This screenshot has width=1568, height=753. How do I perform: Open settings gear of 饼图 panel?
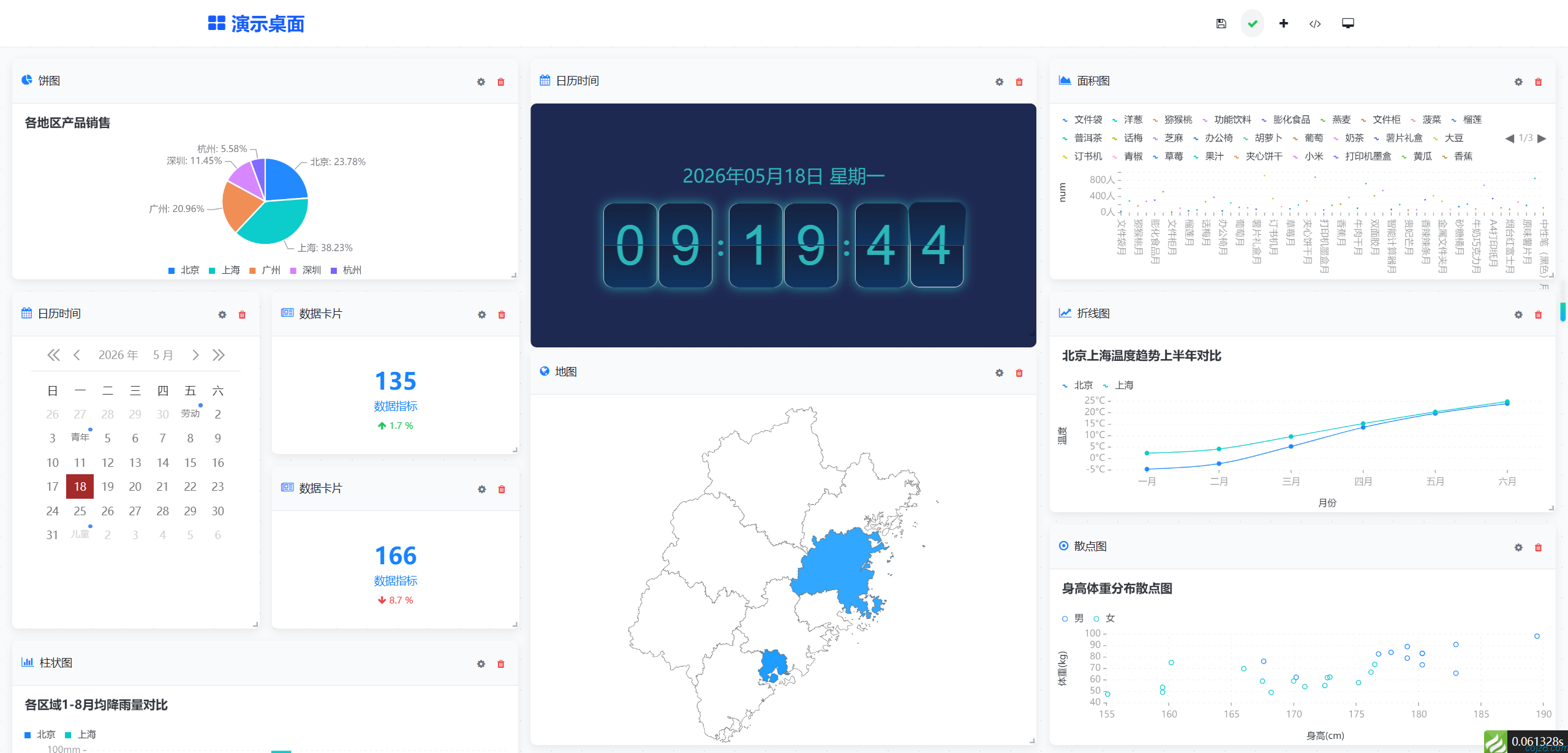481,81
